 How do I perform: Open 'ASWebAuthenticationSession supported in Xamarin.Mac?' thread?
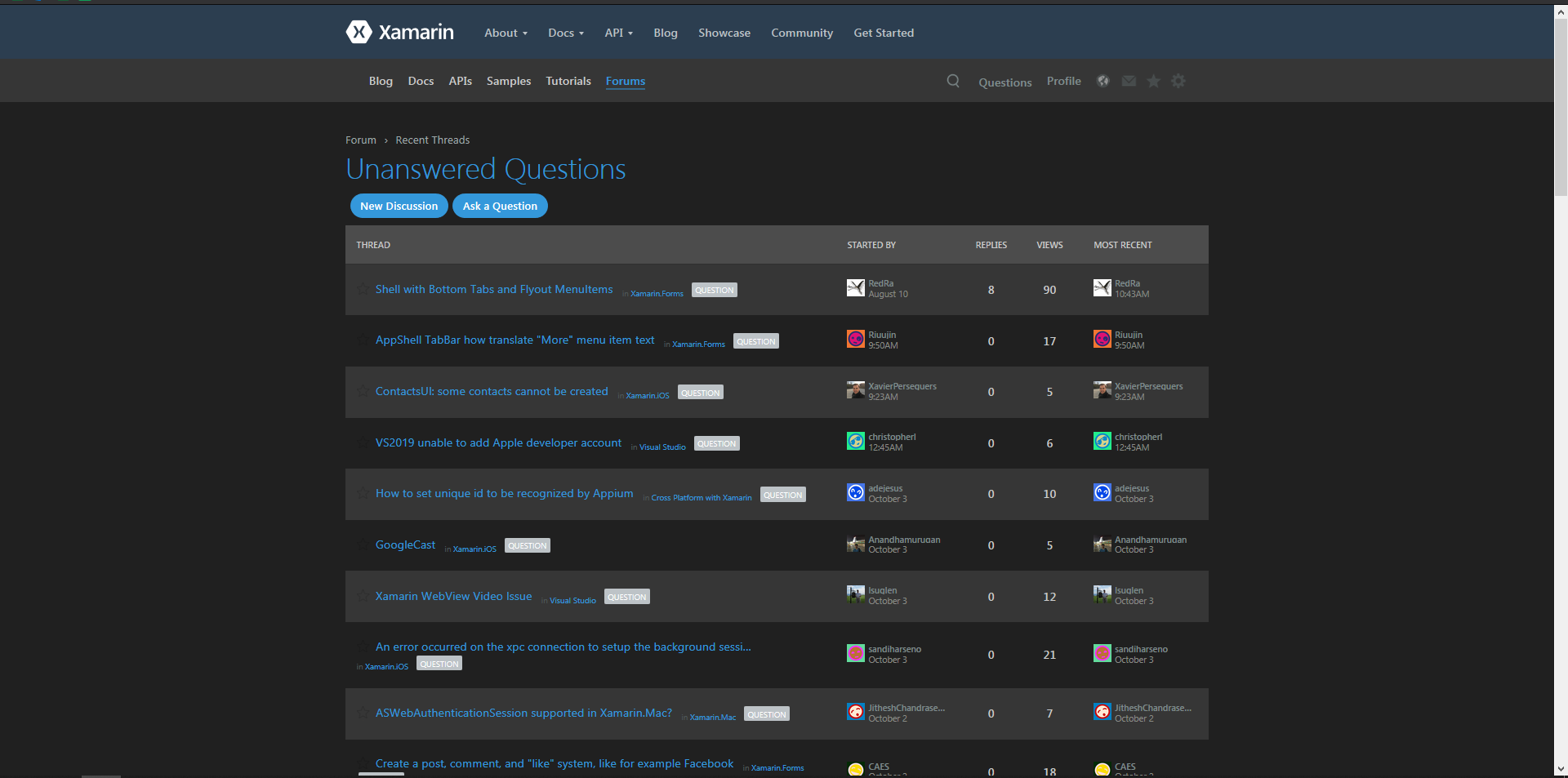[523, 713]
